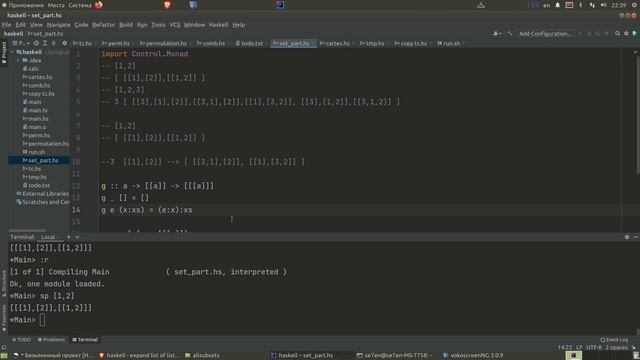Collapse the haskell project root node

pyautogui.click(x=12, y=52)
